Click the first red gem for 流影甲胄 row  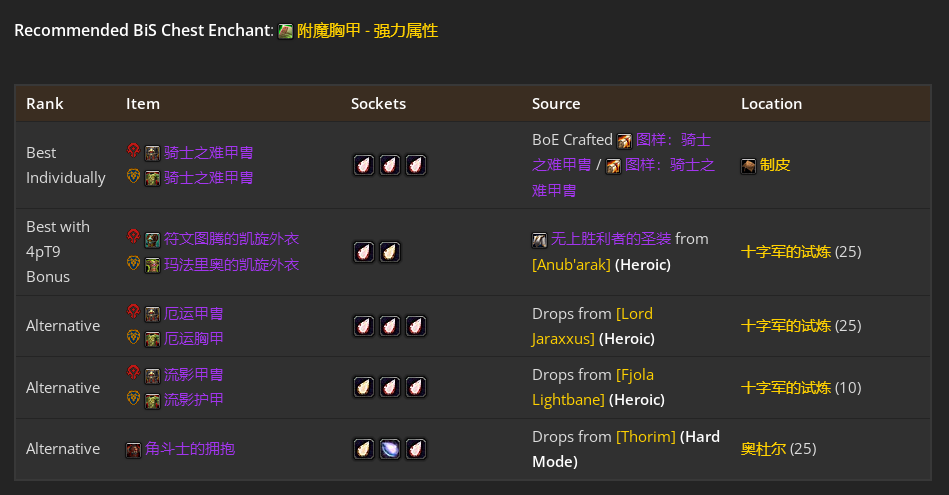390,387
